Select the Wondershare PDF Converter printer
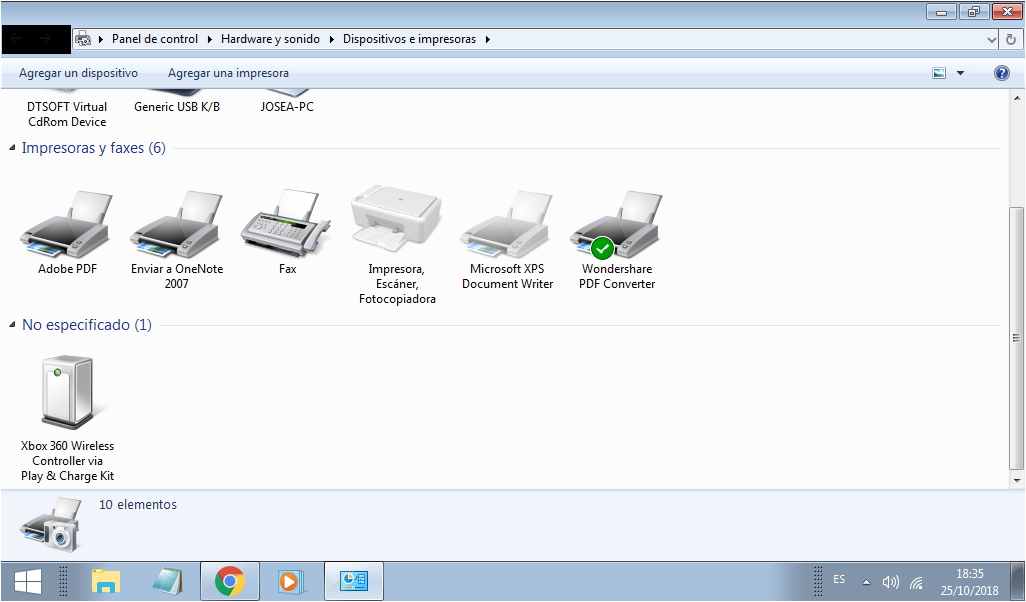Screen dimensions: 1026x602 617,226
